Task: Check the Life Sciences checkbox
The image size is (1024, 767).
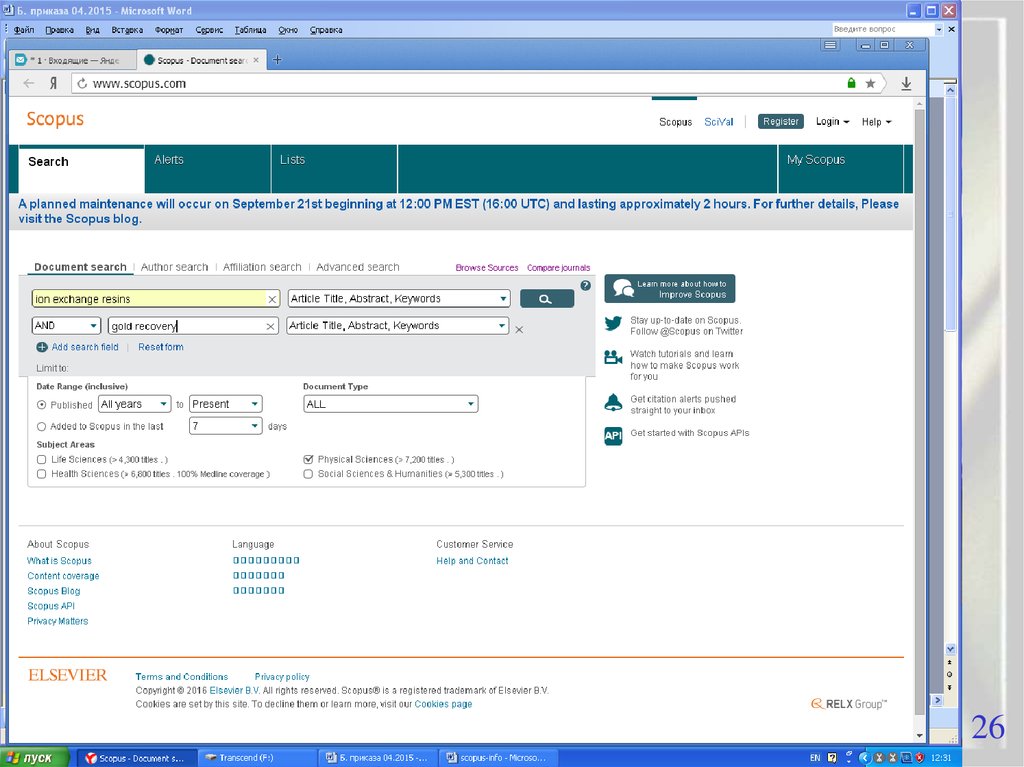Action: [42, 460]
